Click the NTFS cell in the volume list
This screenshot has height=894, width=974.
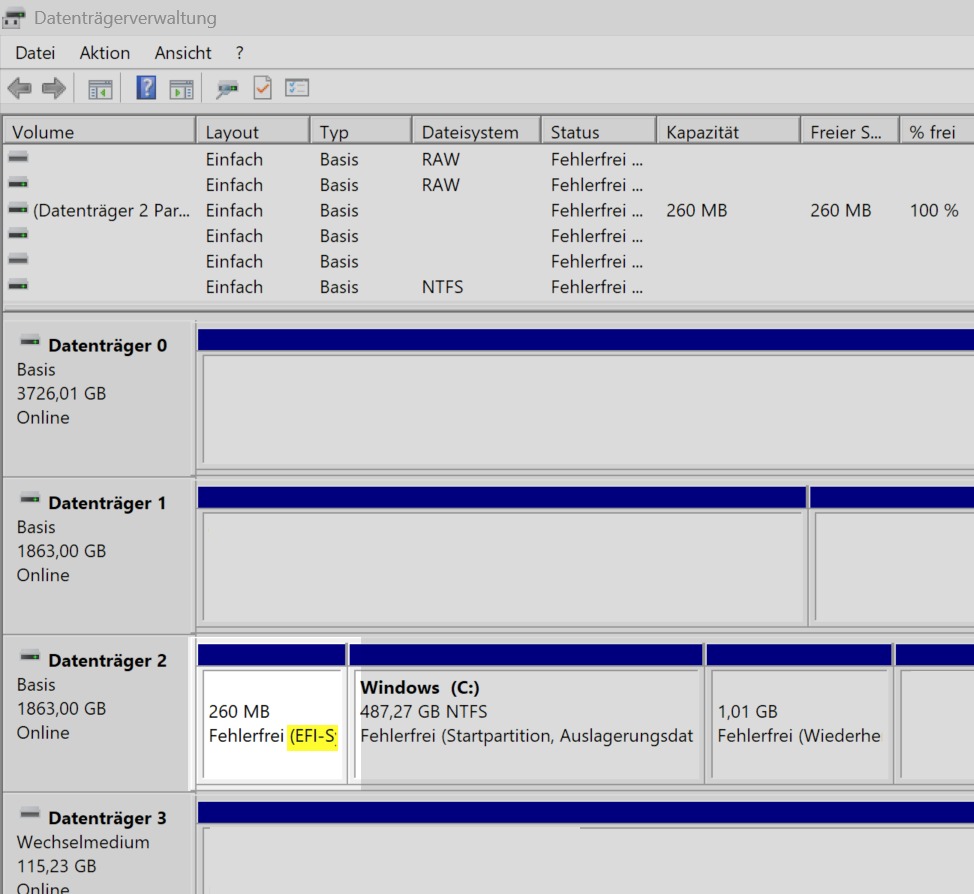(x=442, y=287)
